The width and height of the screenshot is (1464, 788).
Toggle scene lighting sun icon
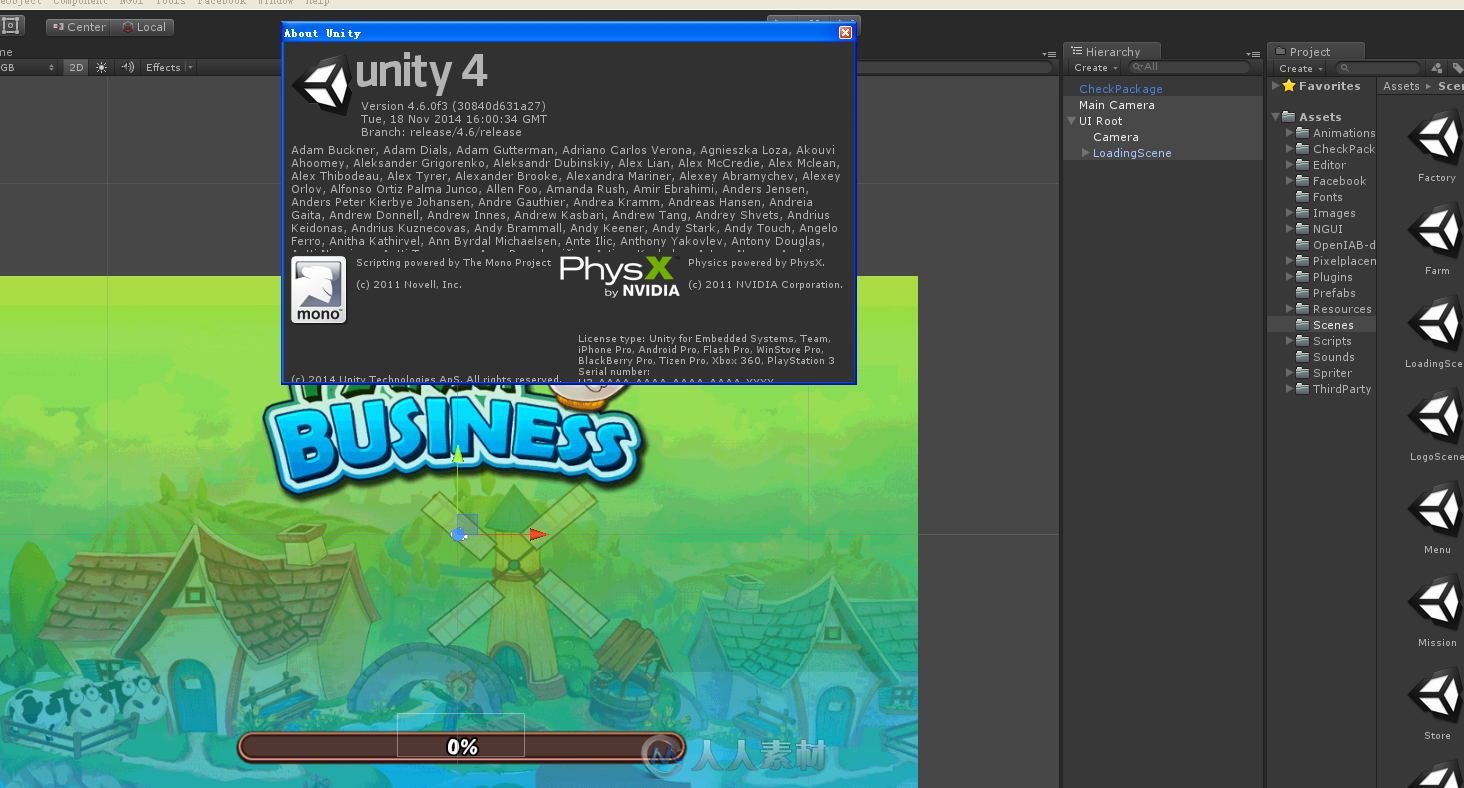coord(101,67)
